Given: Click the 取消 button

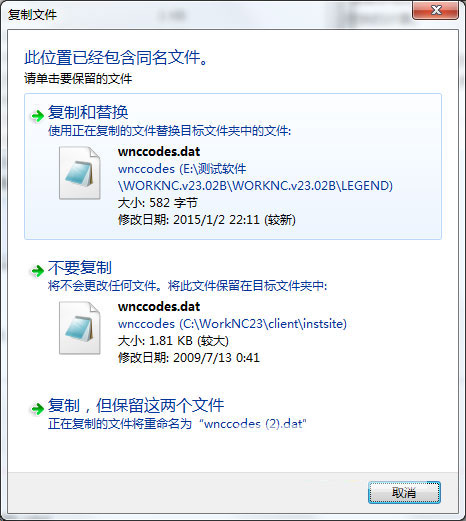Looking at the screenshot, I should coord(404,492).
